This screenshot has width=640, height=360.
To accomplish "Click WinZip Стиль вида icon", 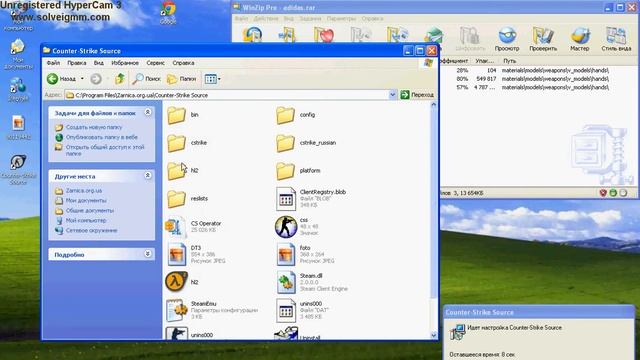I will click(x=616, y=40).
